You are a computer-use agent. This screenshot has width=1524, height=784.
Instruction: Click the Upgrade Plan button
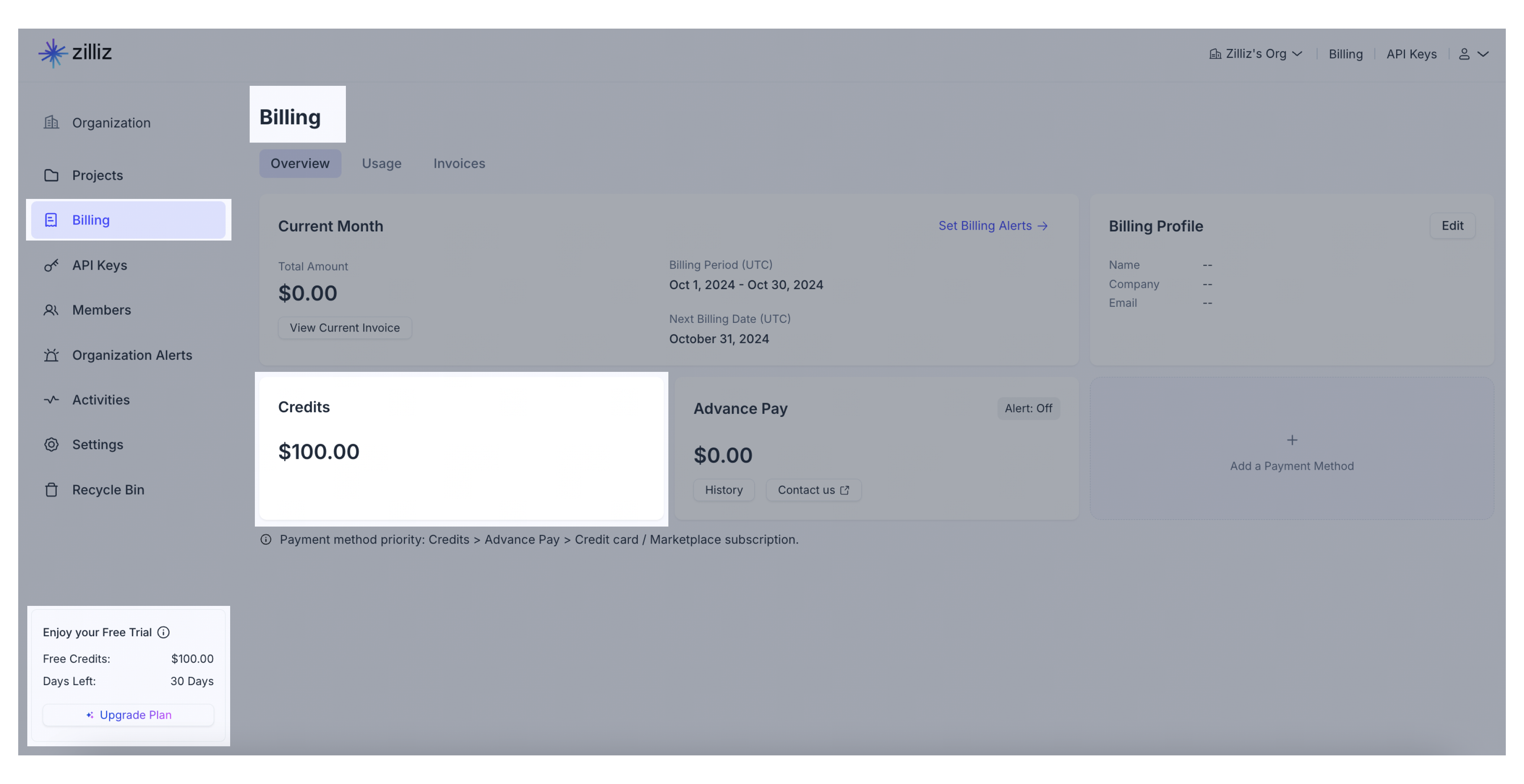point(128,715)
